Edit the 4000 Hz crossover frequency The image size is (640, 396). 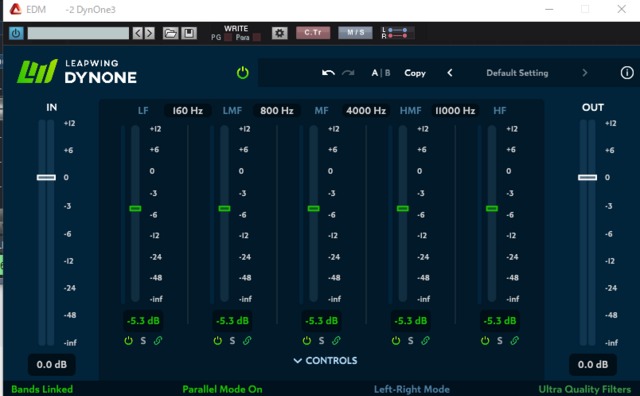pos(366,111)
